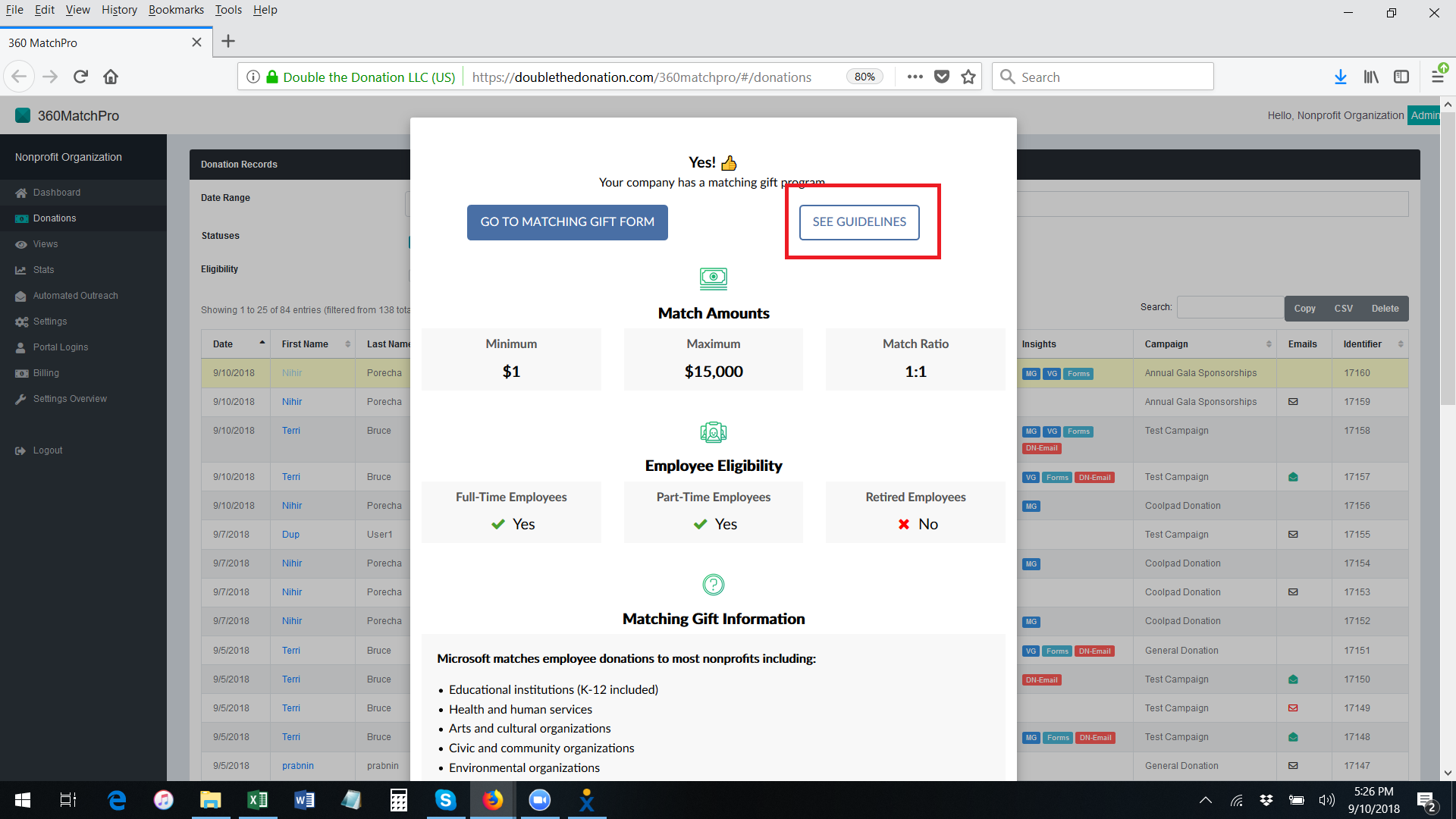
Task: Click the table Search input field
Action: (1230, 307)
